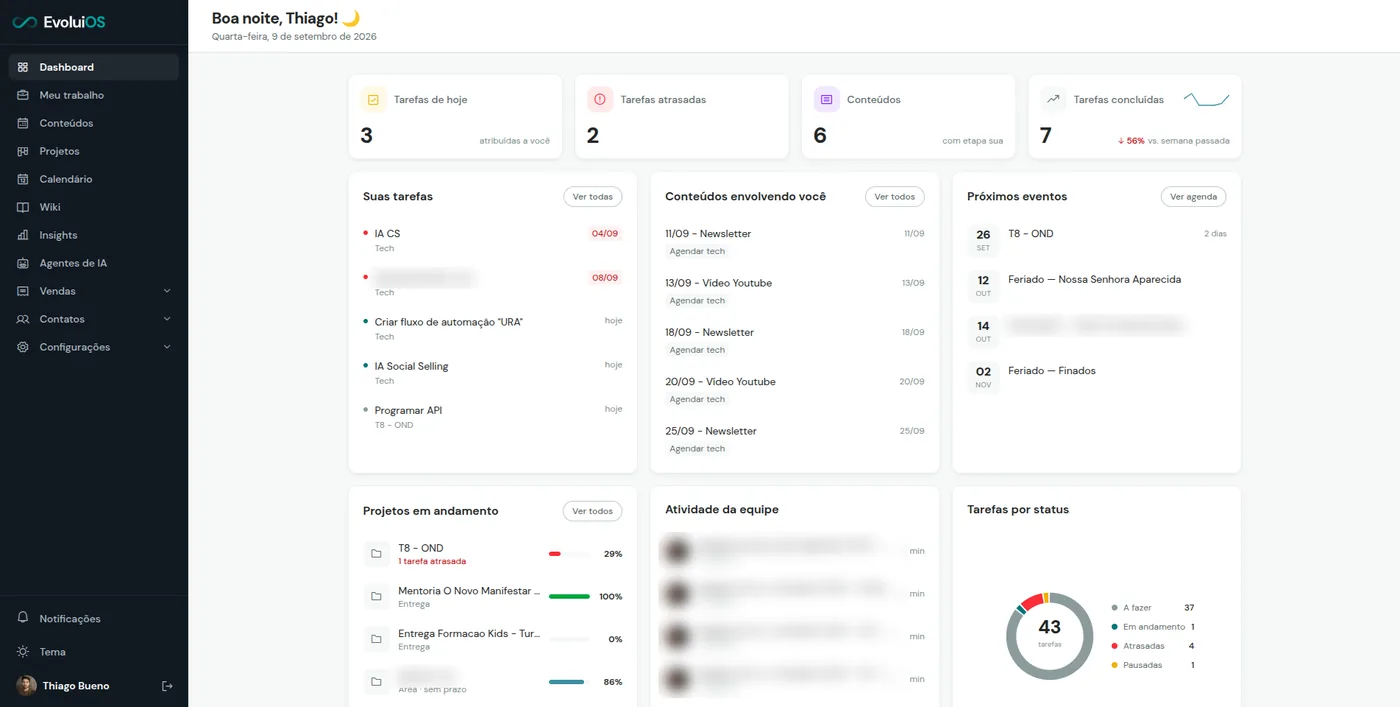1400x707 pixels.
Task: Open the Dashboard menu item
Action: click(94, 67)
